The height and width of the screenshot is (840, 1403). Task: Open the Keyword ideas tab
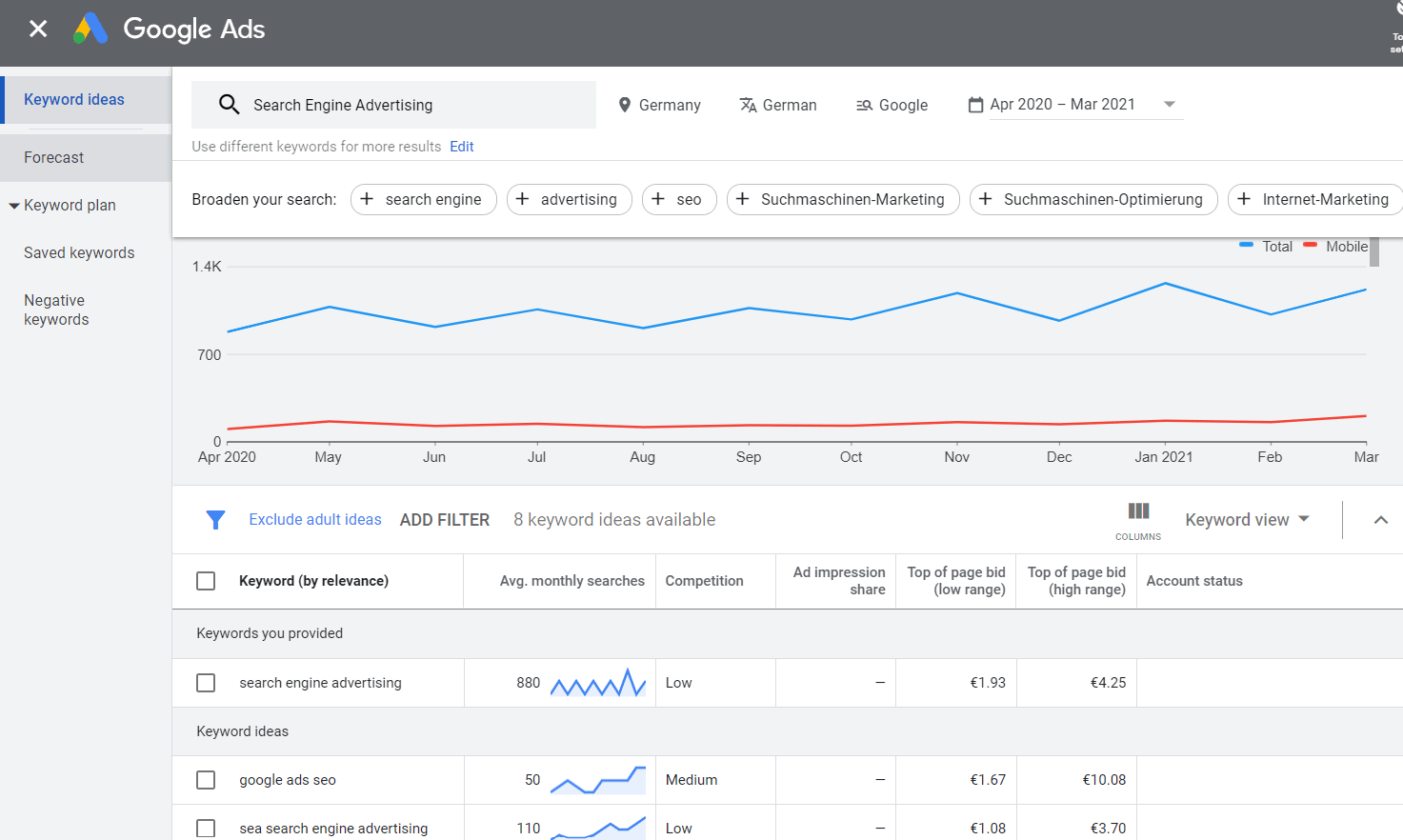pyautogui.click(x=86, y=100)
